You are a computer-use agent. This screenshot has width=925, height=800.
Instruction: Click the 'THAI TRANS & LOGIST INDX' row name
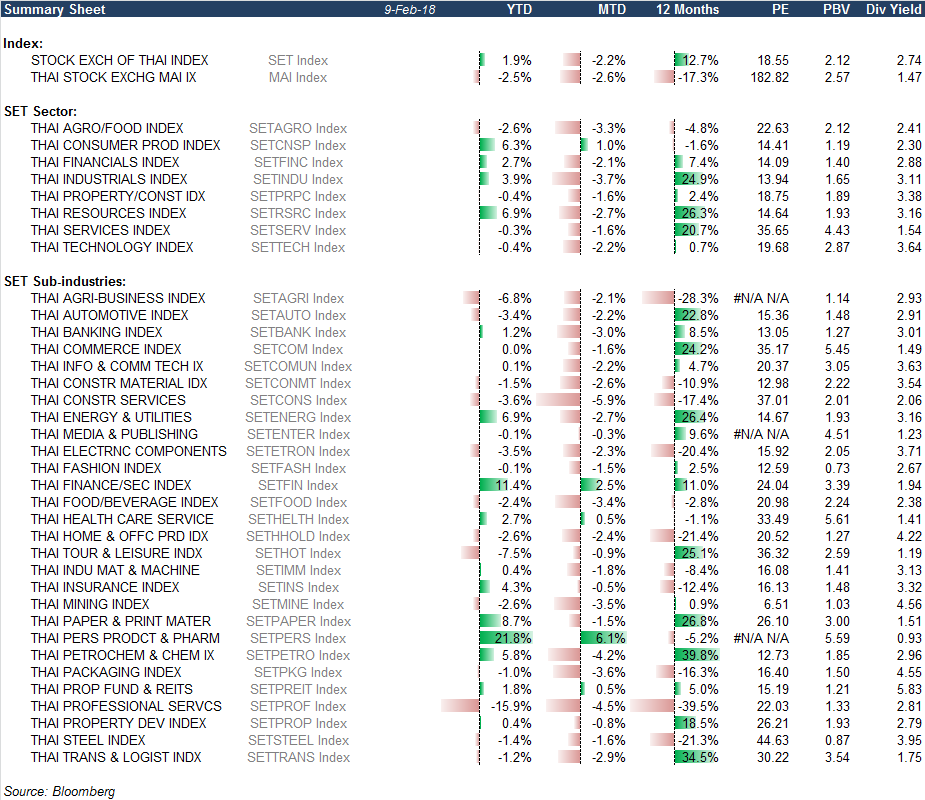tap(116, 758)
